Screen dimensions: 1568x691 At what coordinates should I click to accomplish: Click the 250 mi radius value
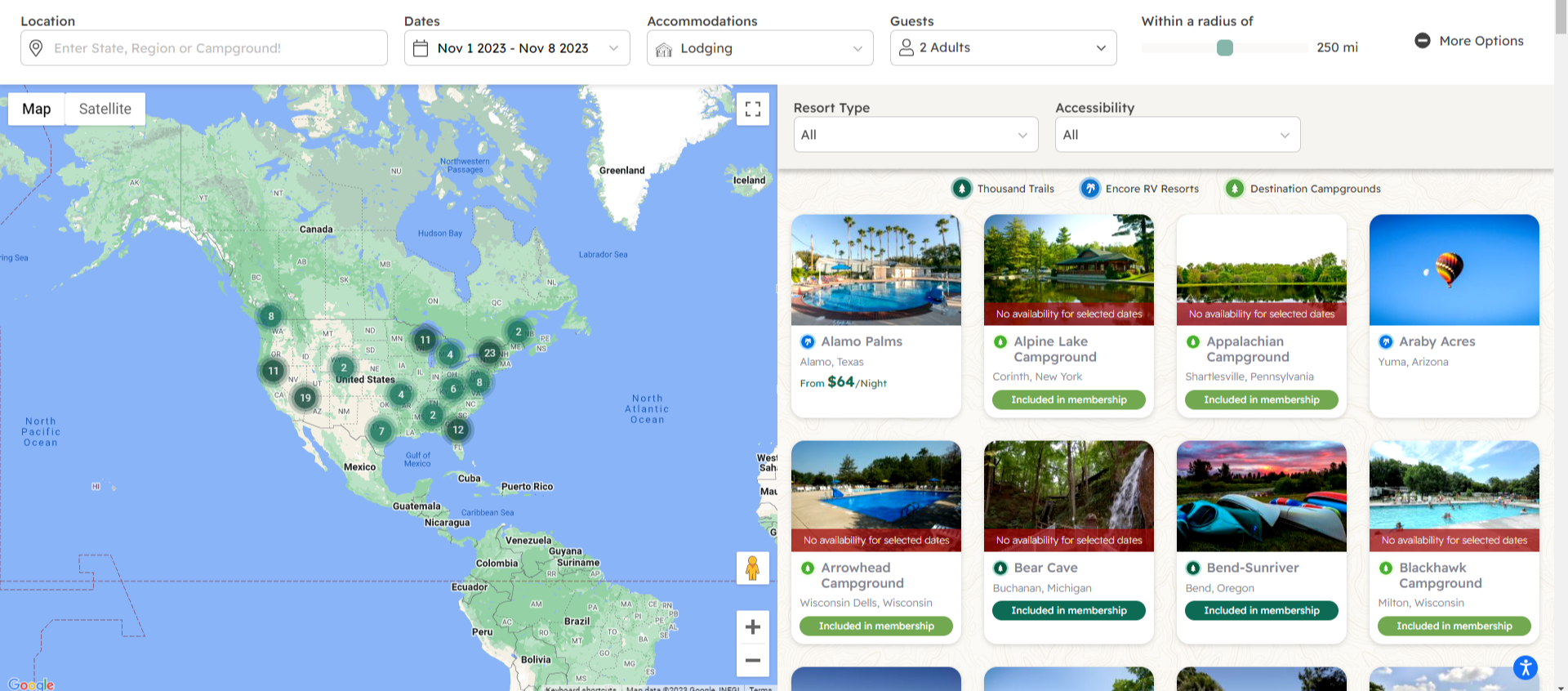tap(1337, 47)
